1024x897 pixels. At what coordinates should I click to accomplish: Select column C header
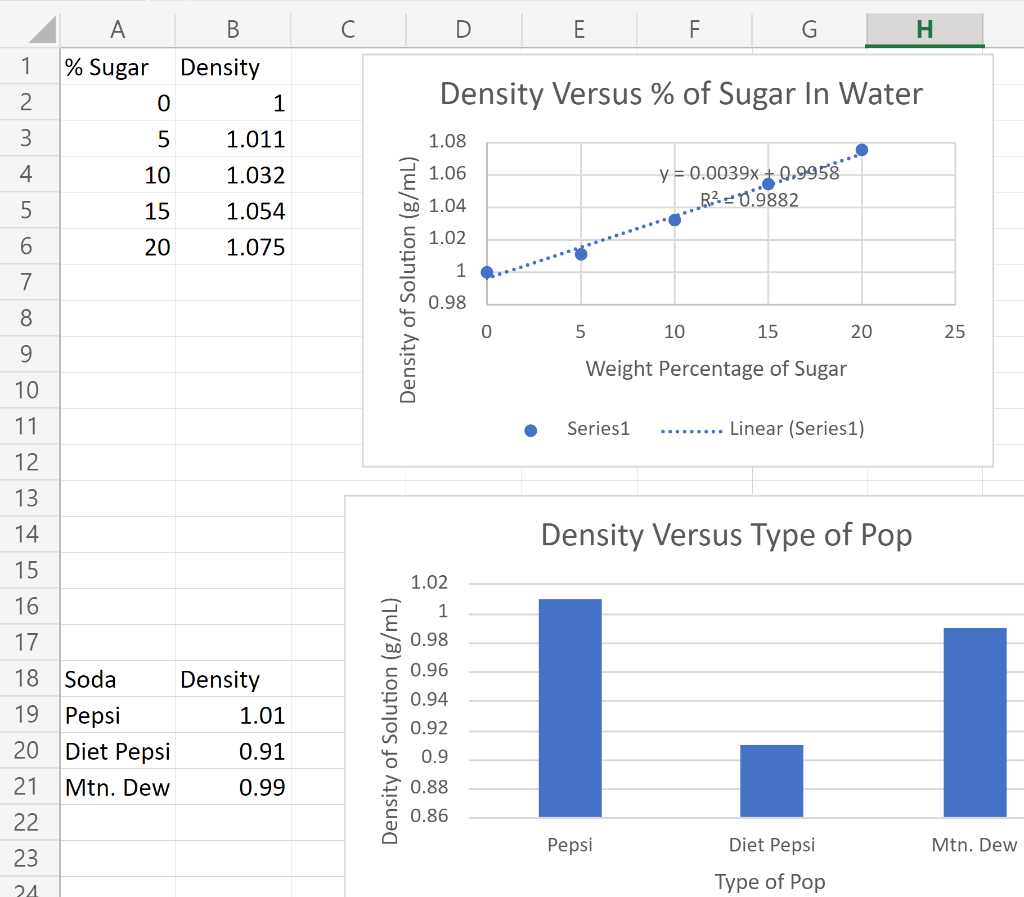(x=348, y=29)
